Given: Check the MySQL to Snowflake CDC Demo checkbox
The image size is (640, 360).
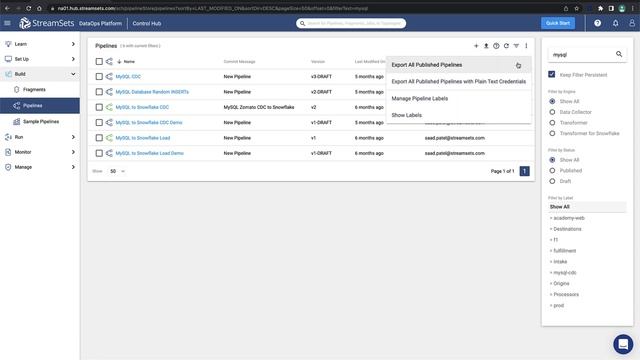Looking at the screenshot, I should tap(99, 122).
